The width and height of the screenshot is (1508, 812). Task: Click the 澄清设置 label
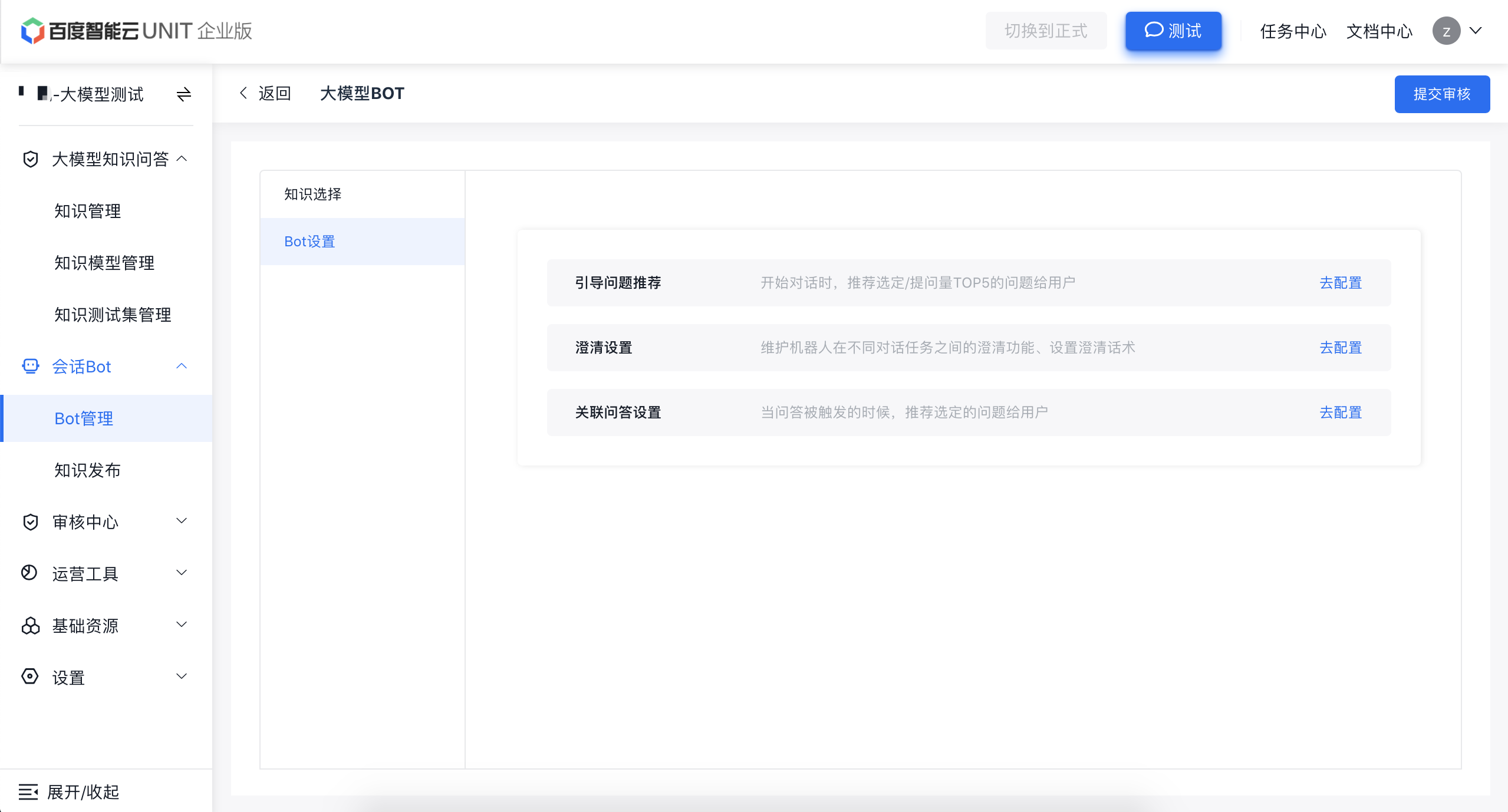[604, 348]
